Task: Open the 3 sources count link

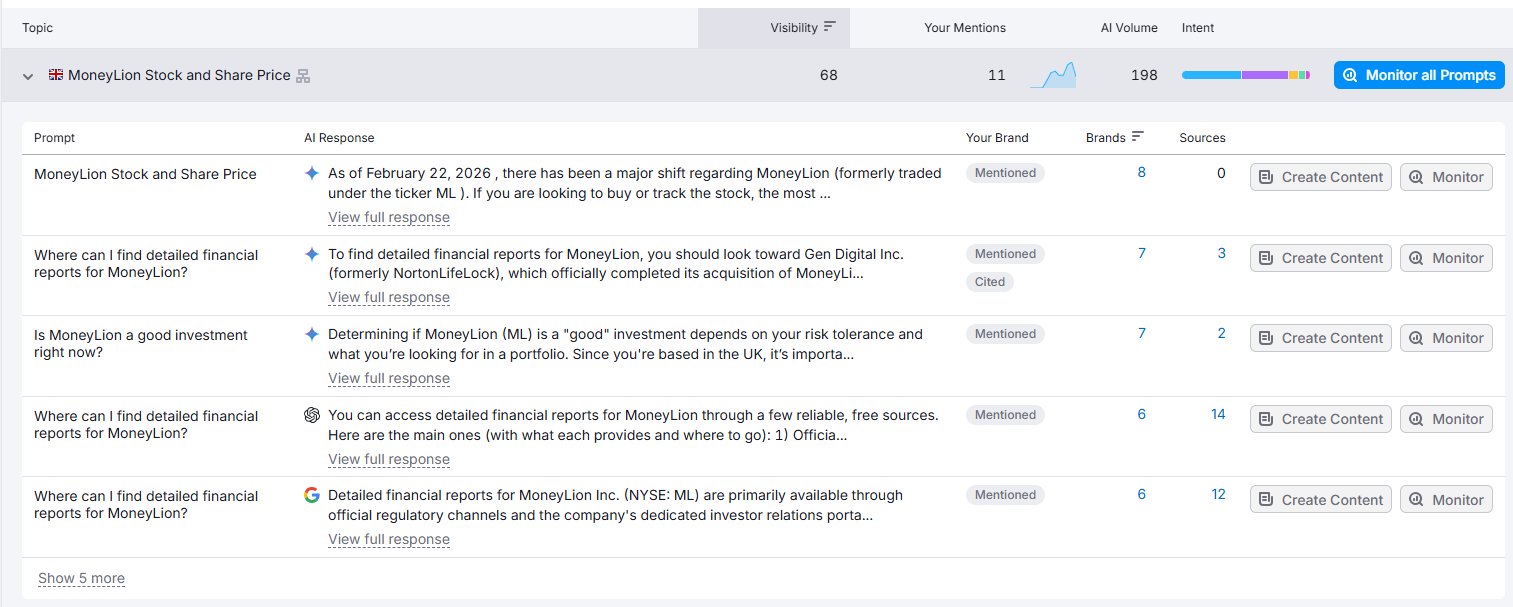Action: [x=1221, y=254]
